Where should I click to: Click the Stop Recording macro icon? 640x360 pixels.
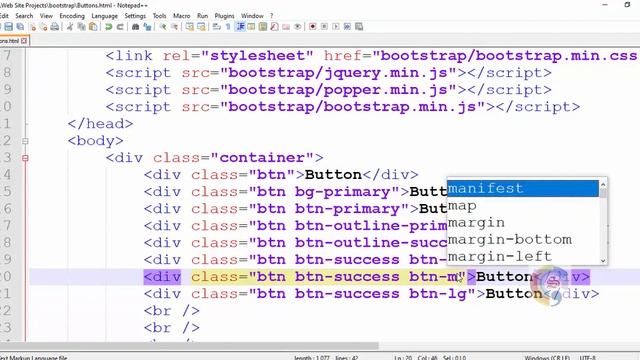click(x=324, y=27)
